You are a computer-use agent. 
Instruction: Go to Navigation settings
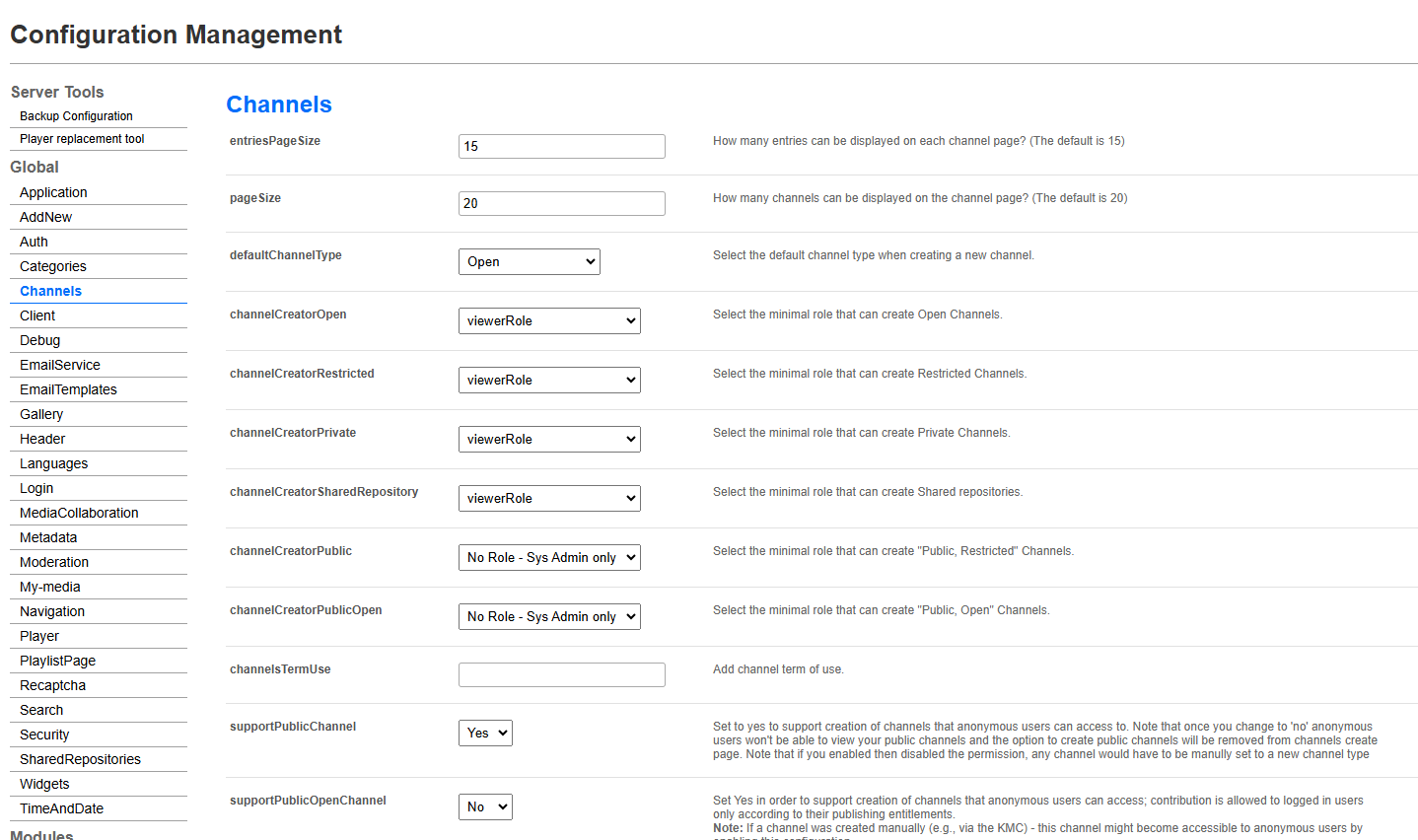coord(52,611)
